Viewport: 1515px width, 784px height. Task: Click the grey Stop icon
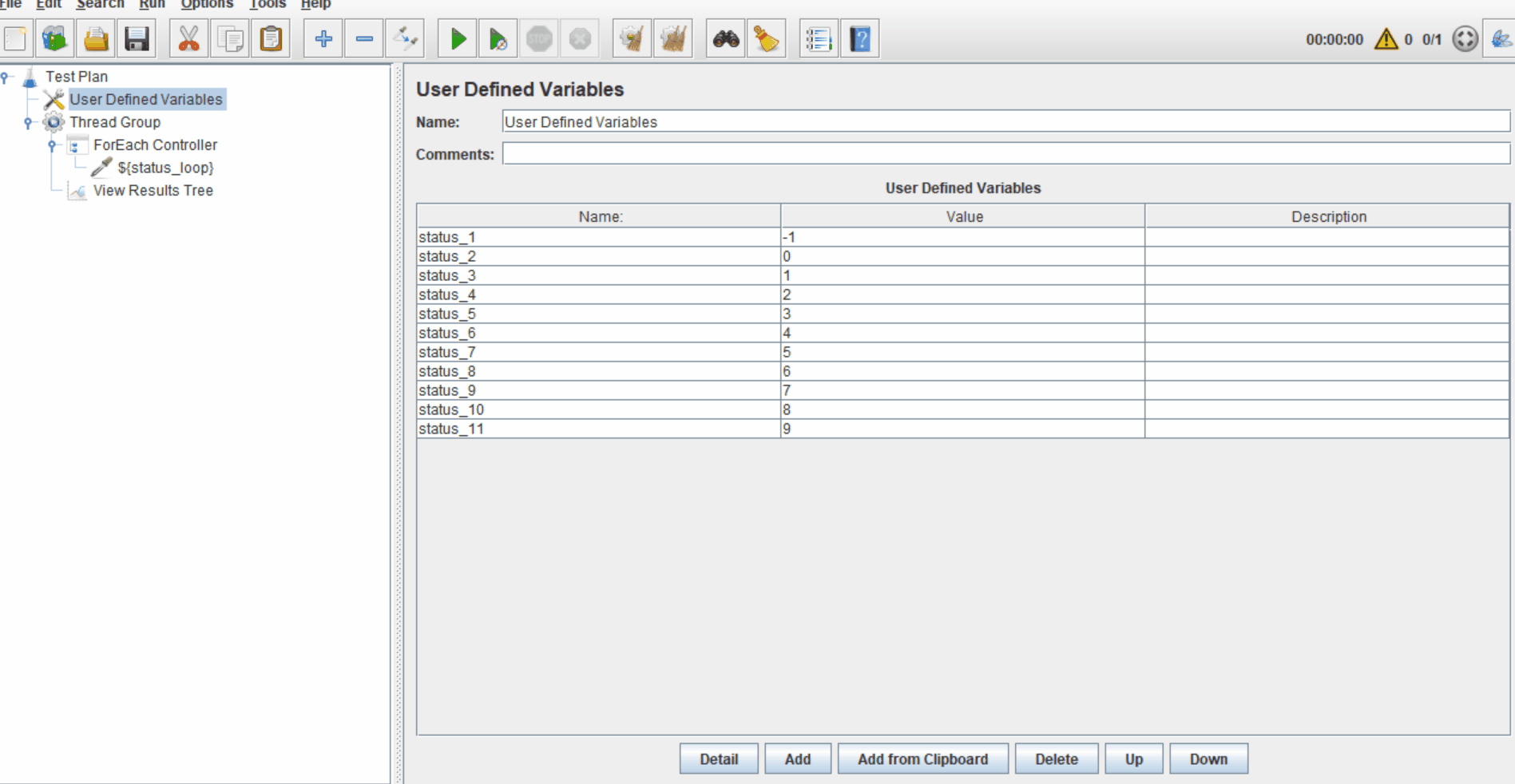pyautogui.click(x=539, y=38)
